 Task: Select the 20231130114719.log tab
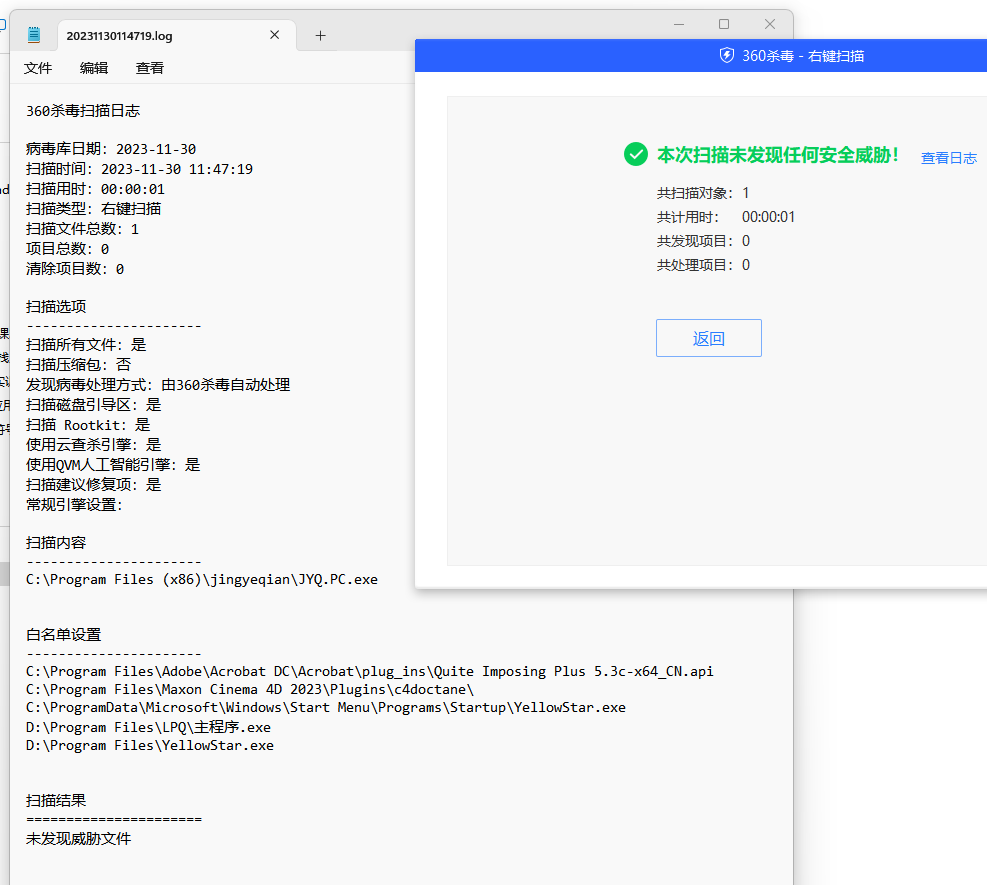176,35
